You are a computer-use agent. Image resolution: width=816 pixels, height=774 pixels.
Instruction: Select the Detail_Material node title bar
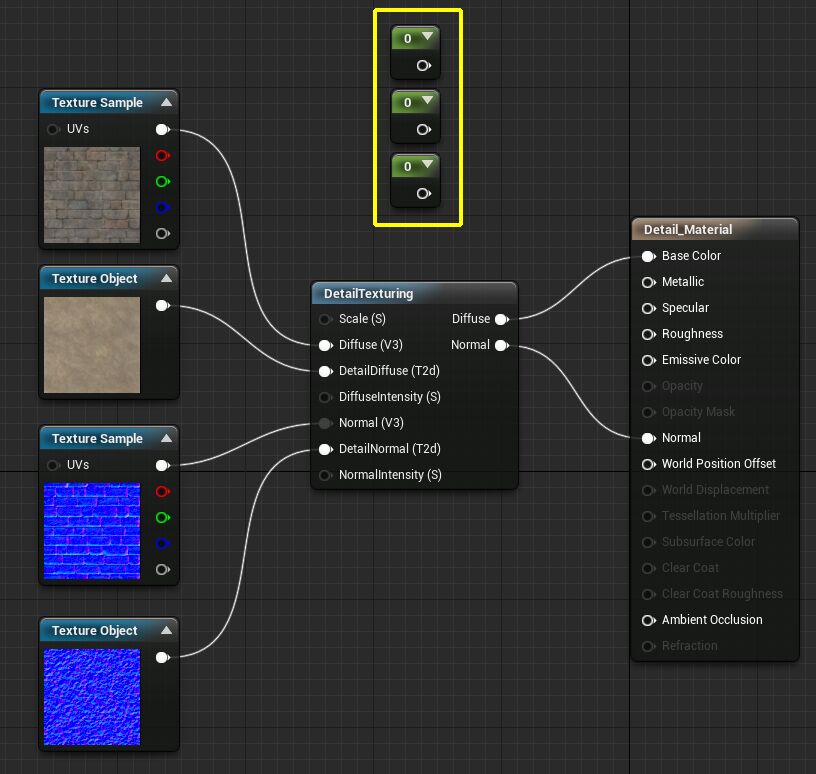tap(715, 229)
